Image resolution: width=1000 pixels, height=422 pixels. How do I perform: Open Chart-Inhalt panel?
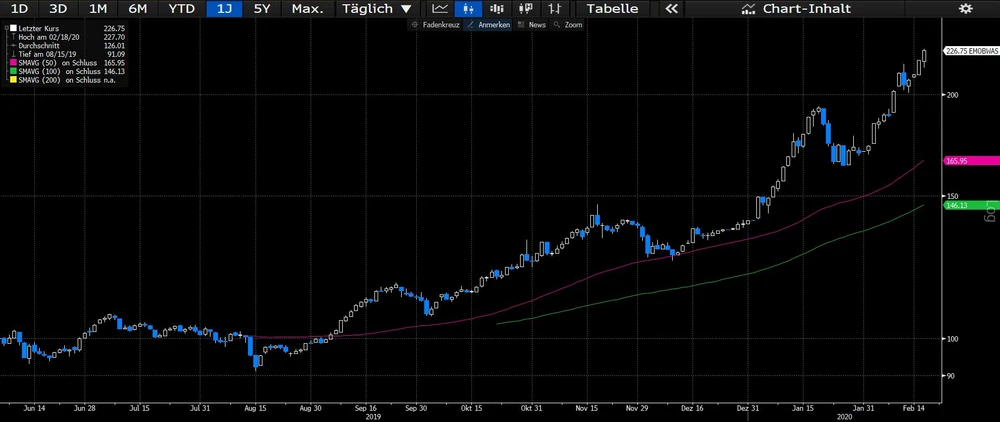click(796, 8)
